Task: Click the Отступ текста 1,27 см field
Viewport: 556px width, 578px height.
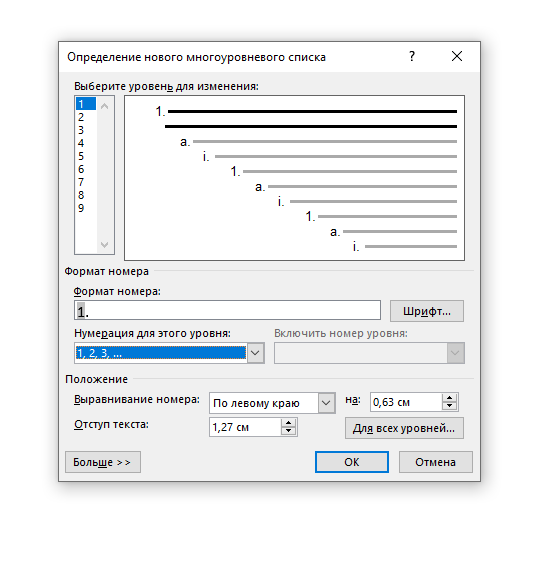Action: point(245,427)
